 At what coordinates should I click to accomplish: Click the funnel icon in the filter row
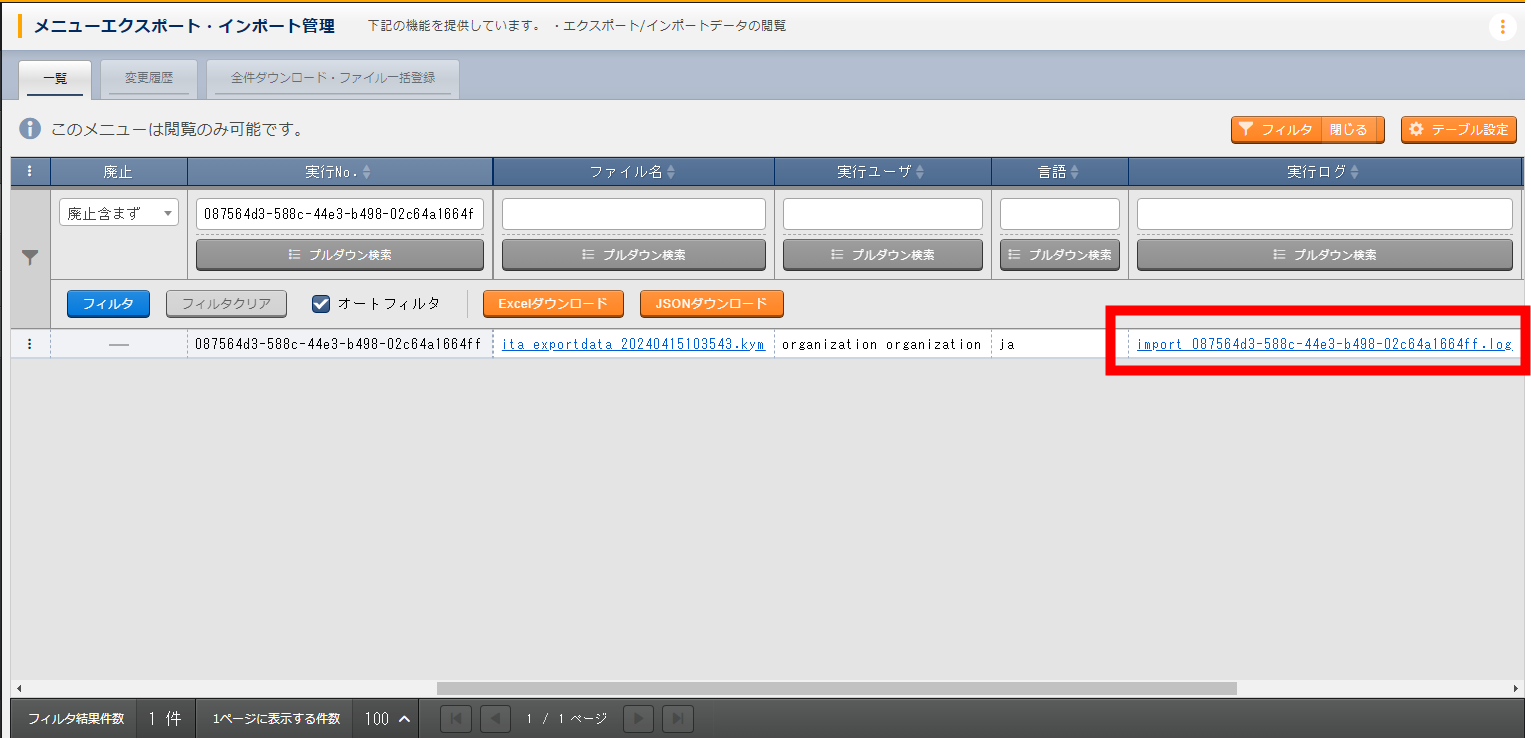(x=30, y=258)
